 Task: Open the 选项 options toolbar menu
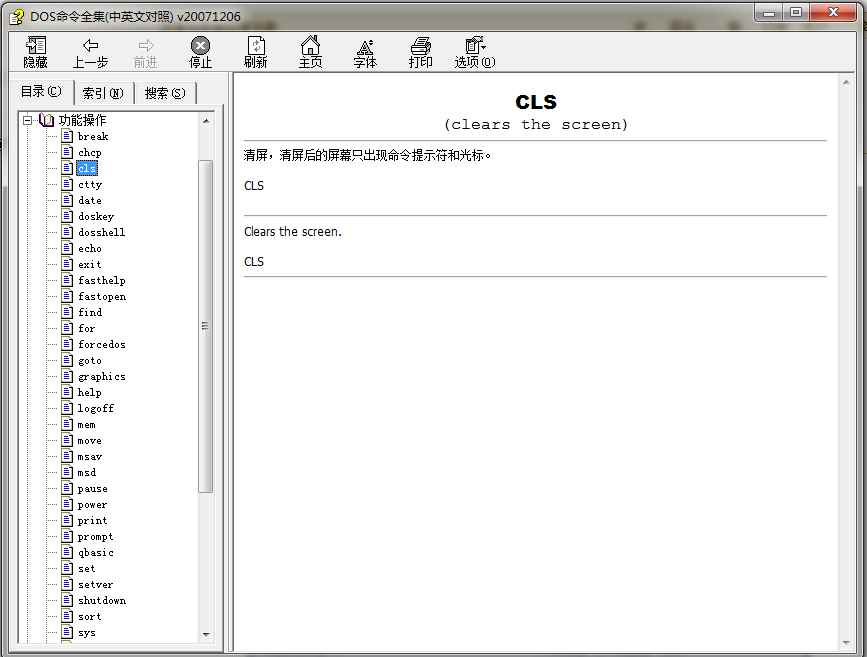pos(474,52)
